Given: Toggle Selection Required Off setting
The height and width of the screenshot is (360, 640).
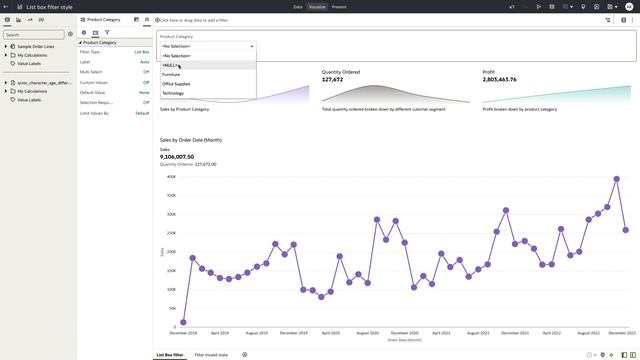Looking at the screenshot, I should pyautogui.click(x=146, y=102).
